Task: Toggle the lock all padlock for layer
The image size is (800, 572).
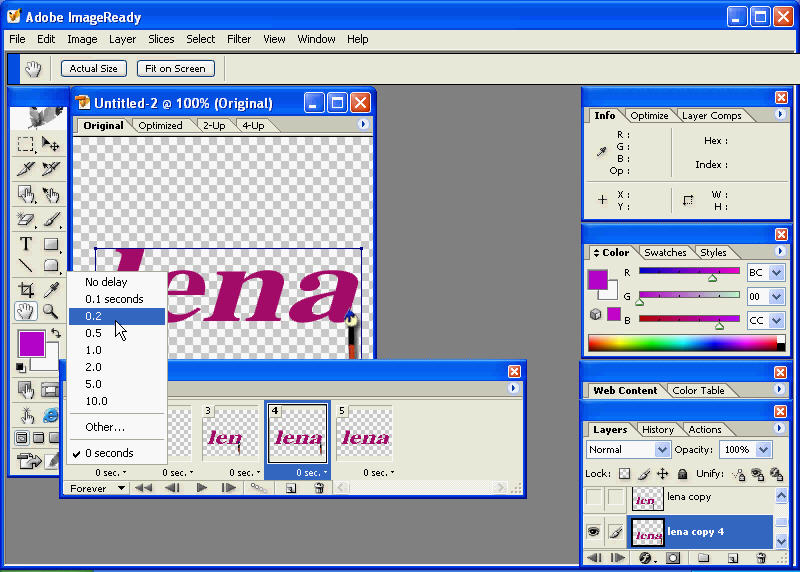Action: coord(682,474)
